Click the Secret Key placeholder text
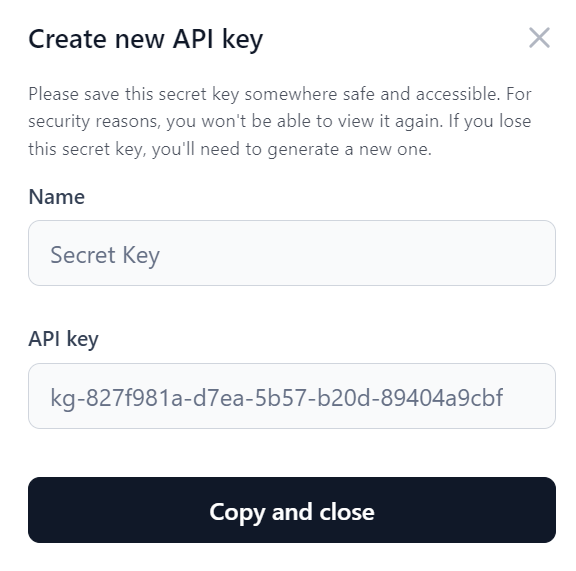The height and width of the screenshot is (571, 576). (105, 255)
